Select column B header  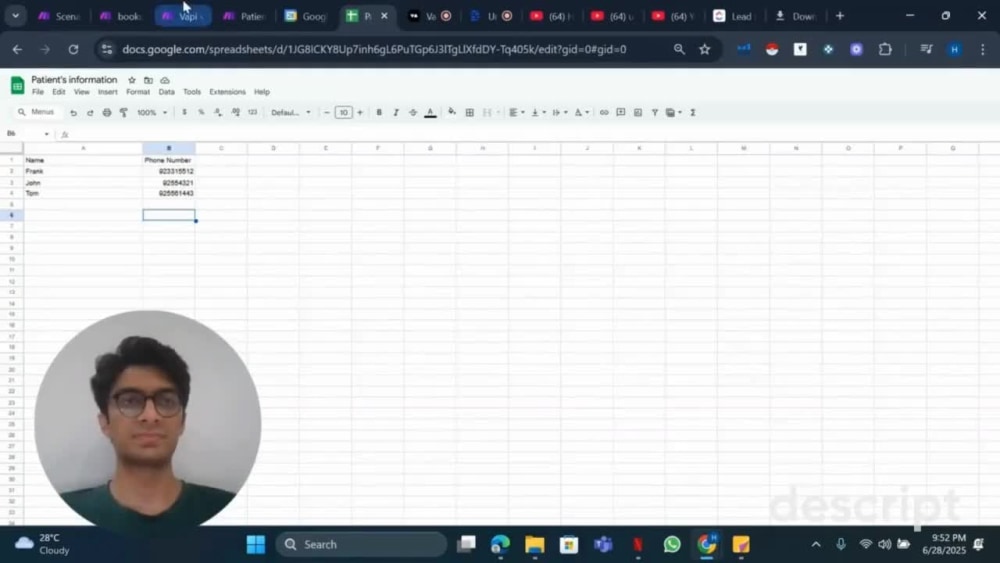click(x=169, y=148)
